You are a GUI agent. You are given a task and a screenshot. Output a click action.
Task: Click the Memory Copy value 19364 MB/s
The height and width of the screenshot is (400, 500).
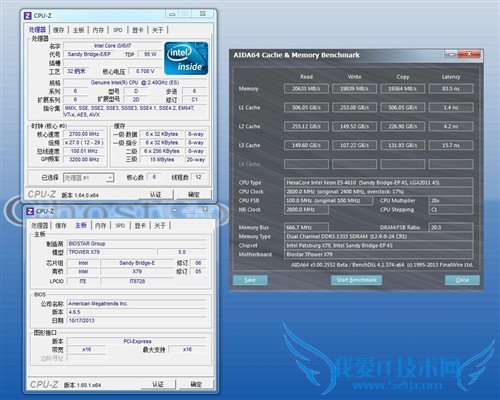tap(403, 89)
